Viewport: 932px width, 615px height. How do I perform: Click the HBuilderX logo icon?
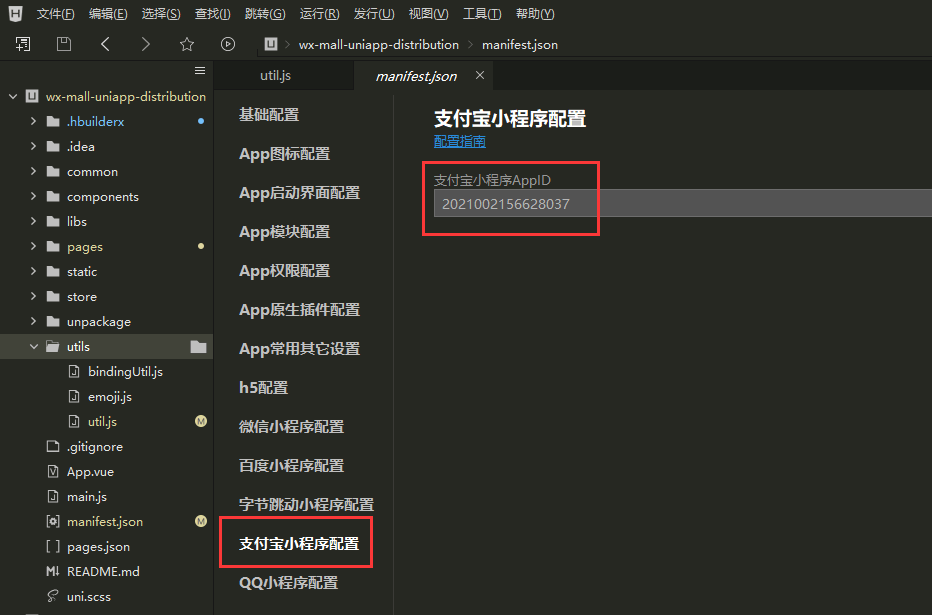[x=15, y=13]
